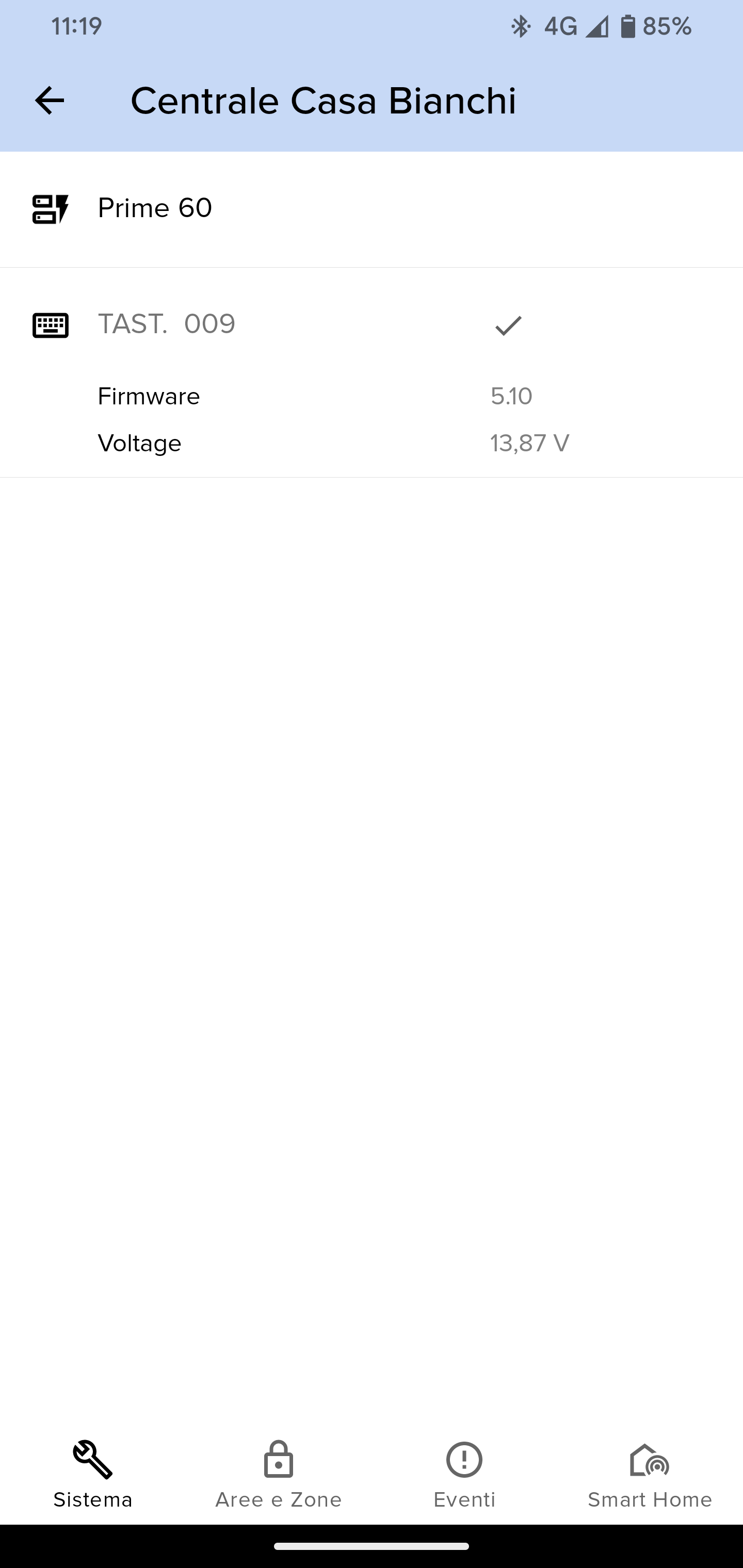
Task: Tap the Prime 60 control panel icon
Action: pyautogui.click(x=51, y=209)
